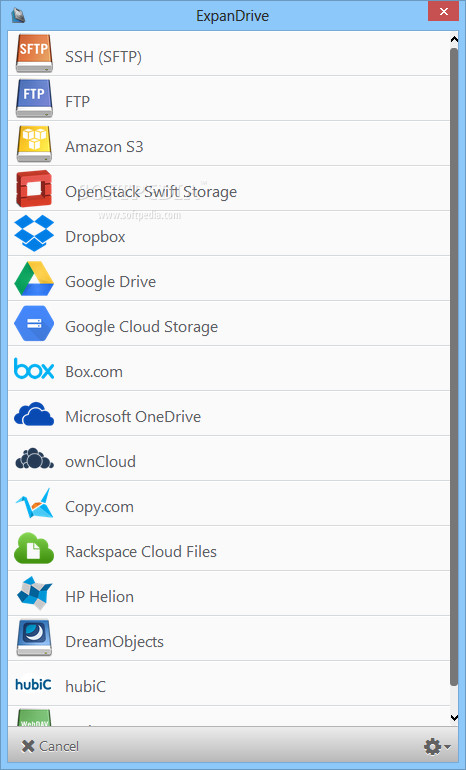The image size is (466, 770).
Task: Pick the hubiC text label
Action: 85,687
